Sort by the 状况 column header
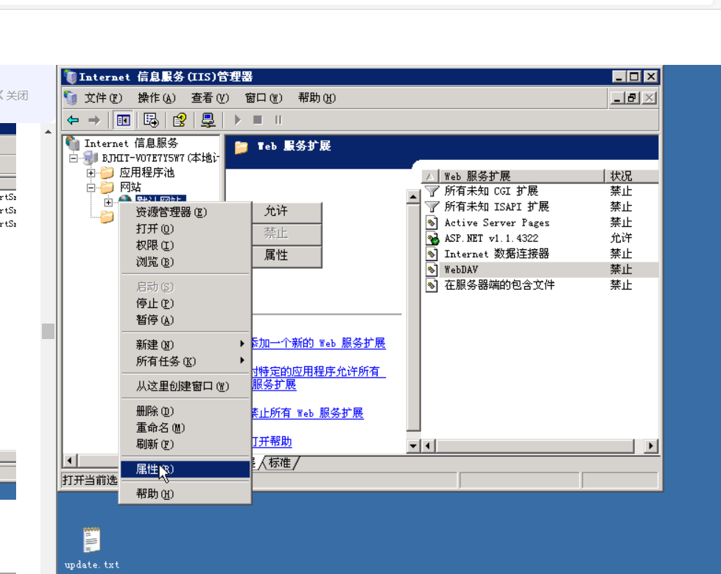721x574 pixels. coord(632,176)
